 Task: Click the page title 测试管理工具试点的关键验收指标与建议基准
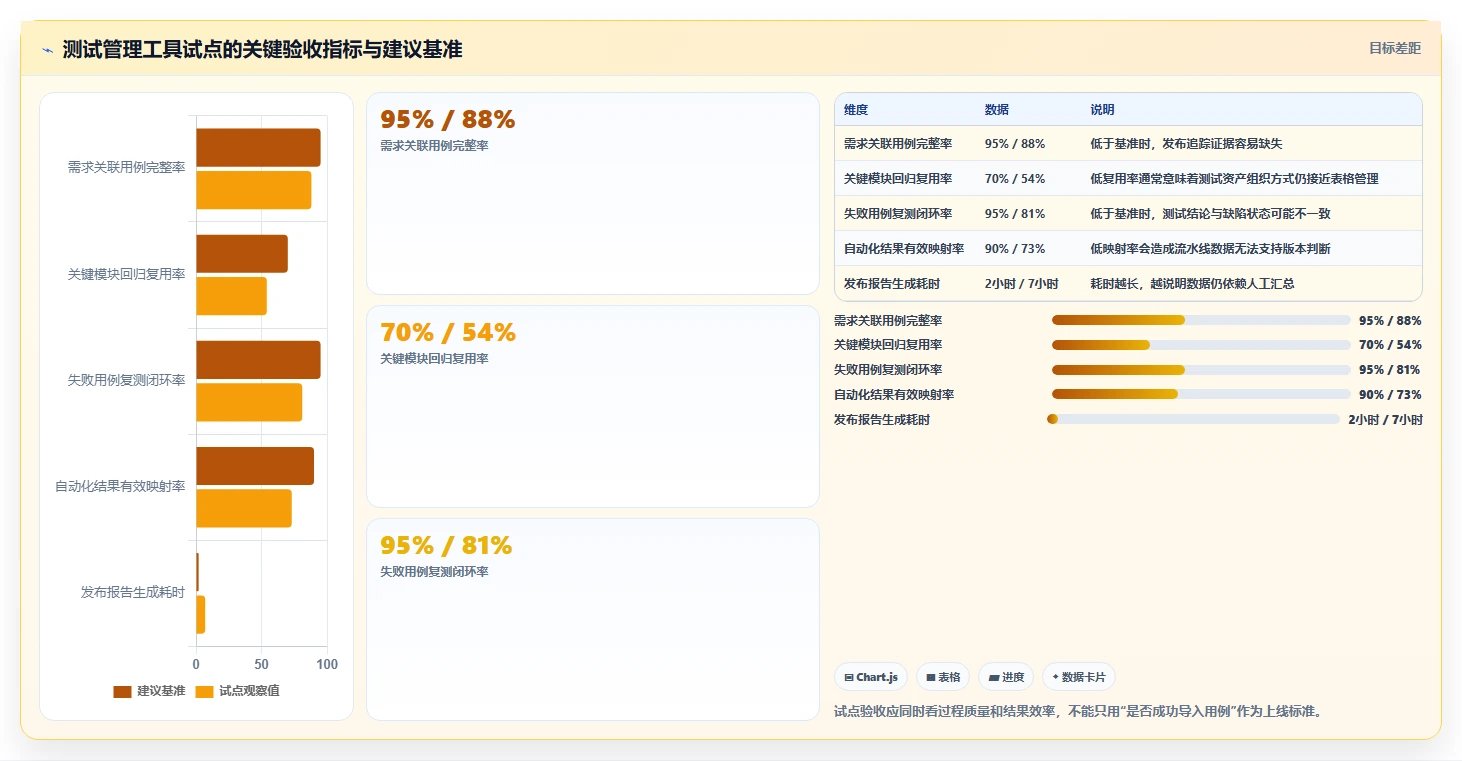tap(262, 49)
